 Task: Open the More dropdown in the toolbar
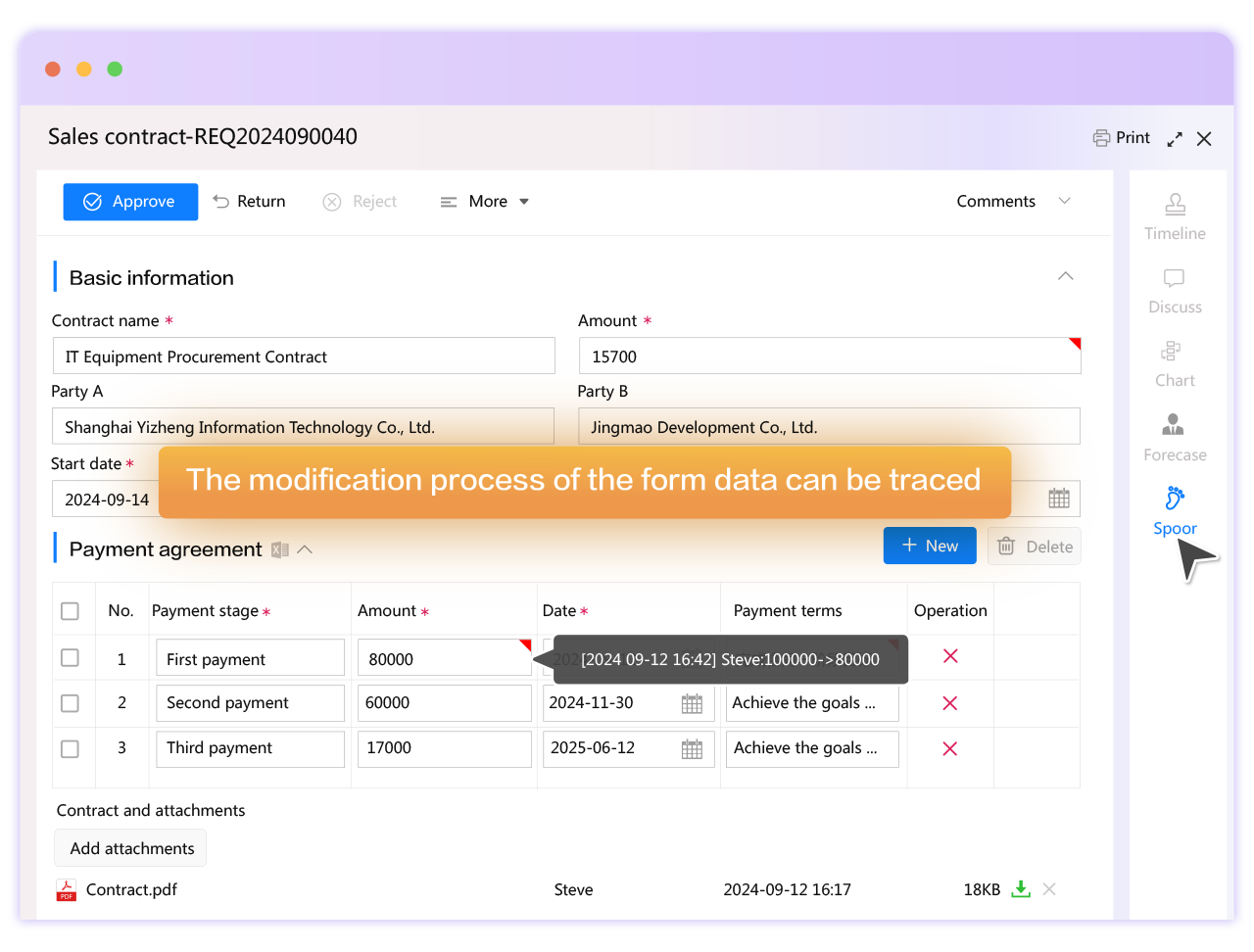485,201
